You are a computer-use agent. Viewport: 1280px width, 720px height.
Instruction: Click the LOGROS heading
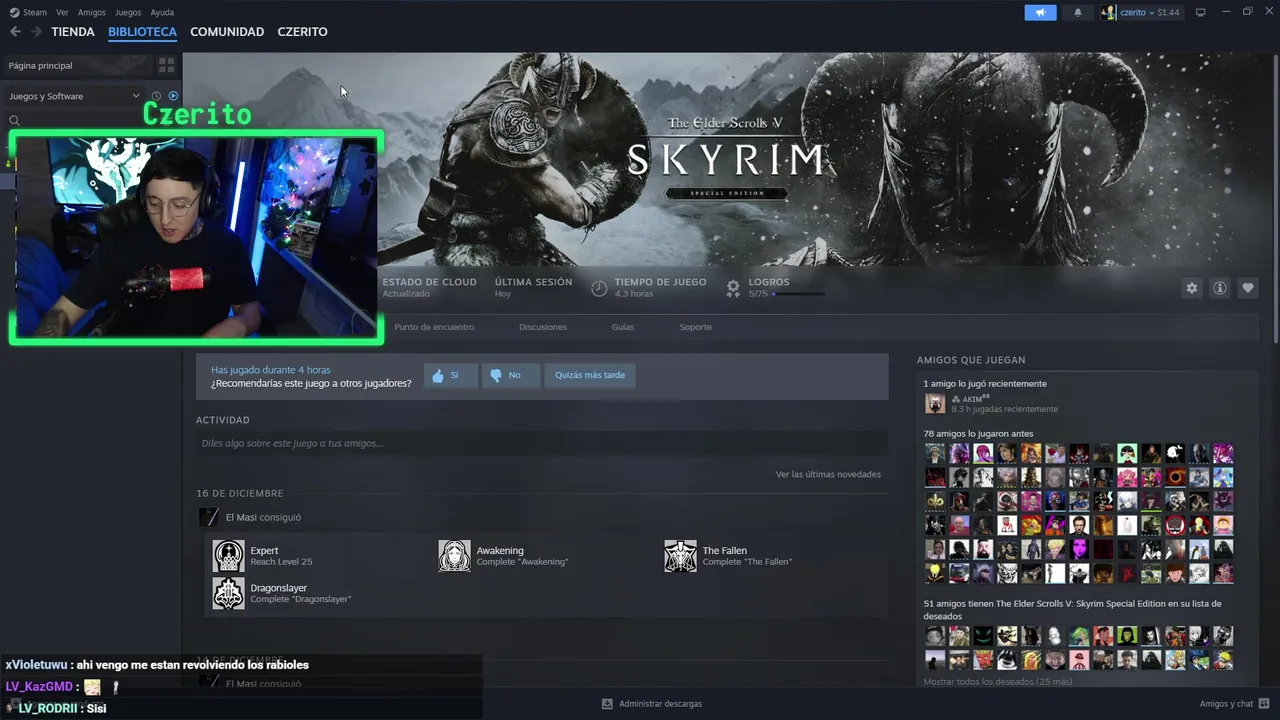click(769, 282)
